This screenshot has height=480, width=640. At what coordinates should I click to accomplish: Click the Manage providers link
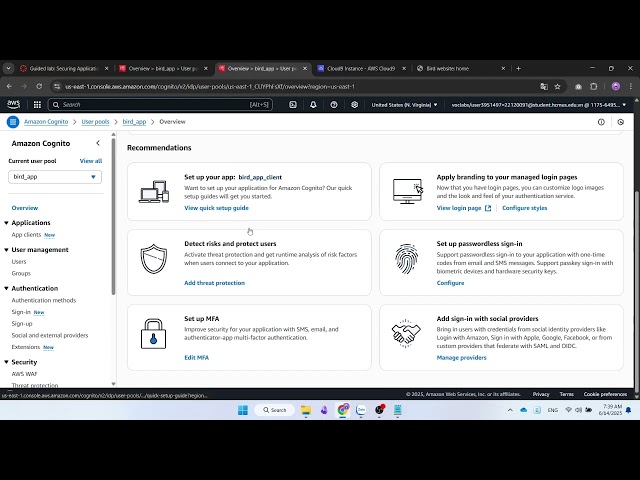click(x=461, y=358)
